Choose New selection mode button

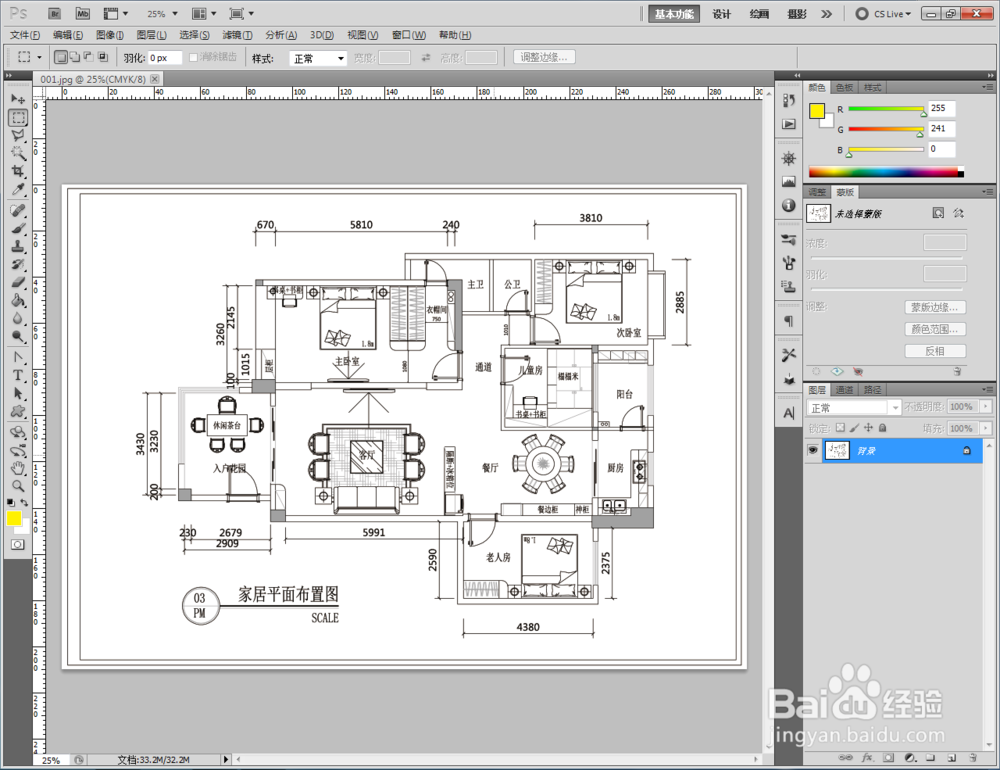coord(61,57)
